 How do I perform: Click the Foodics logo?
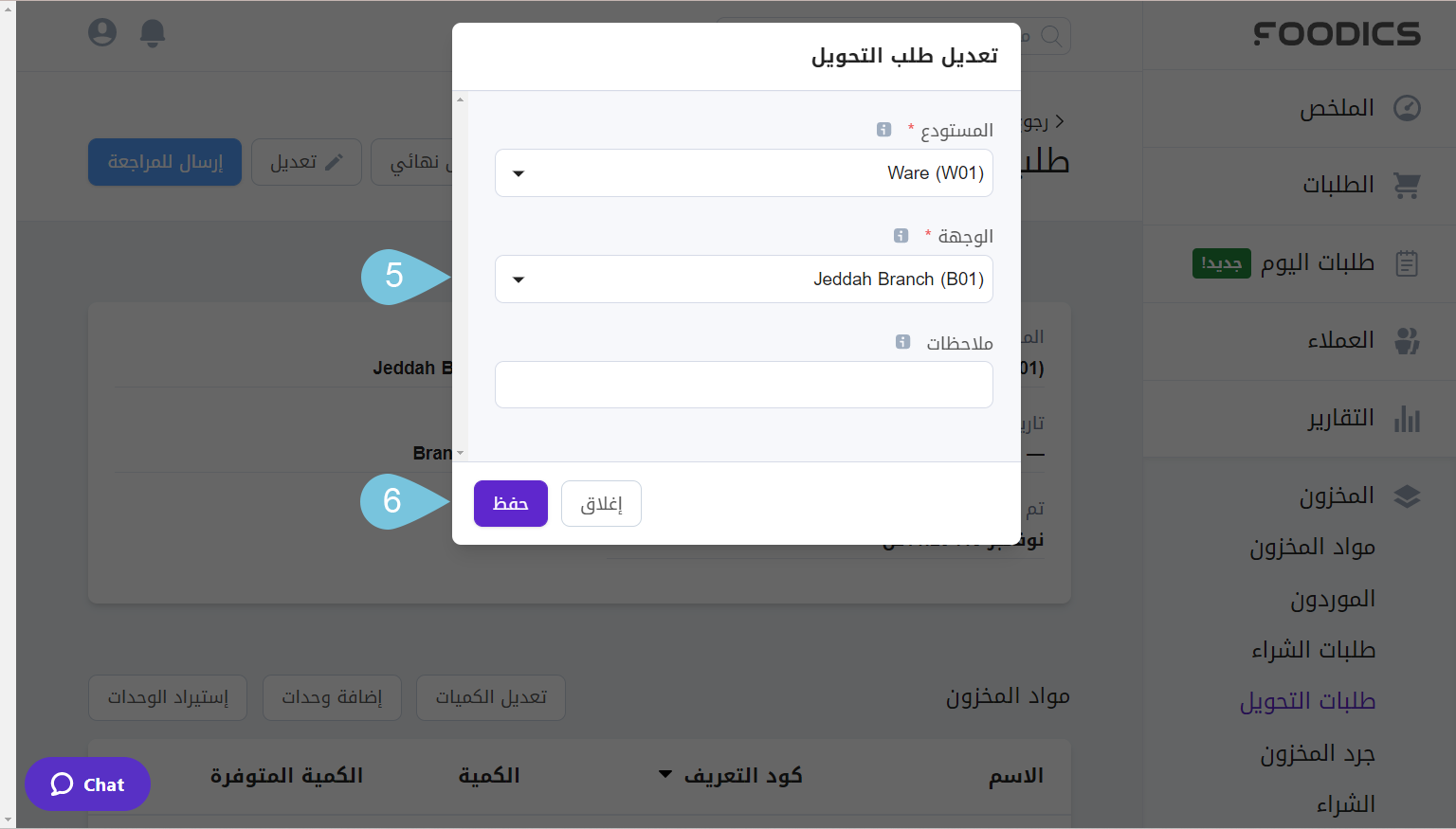1337,34
